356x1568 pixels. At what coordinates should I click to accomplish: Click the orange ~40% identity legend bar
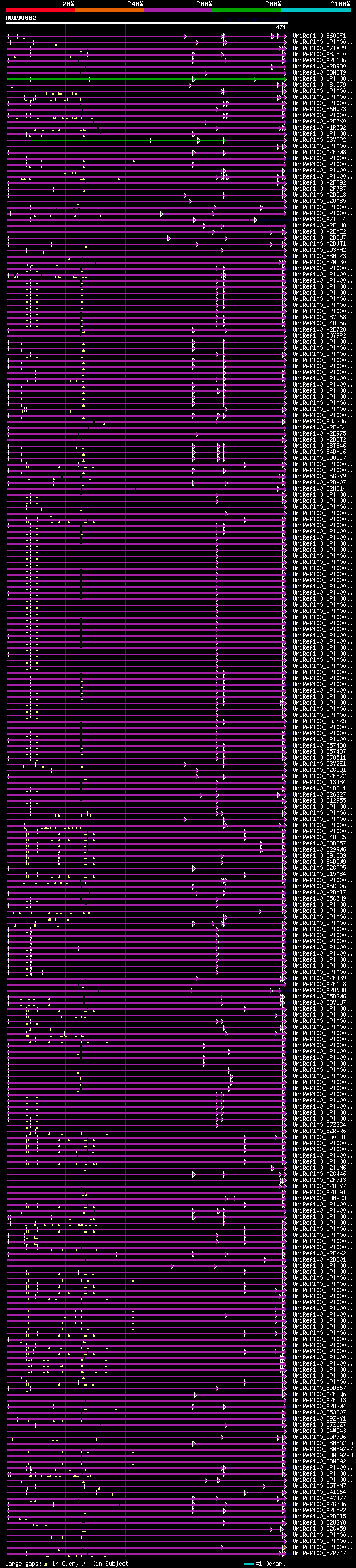click(x=109, y=10)
